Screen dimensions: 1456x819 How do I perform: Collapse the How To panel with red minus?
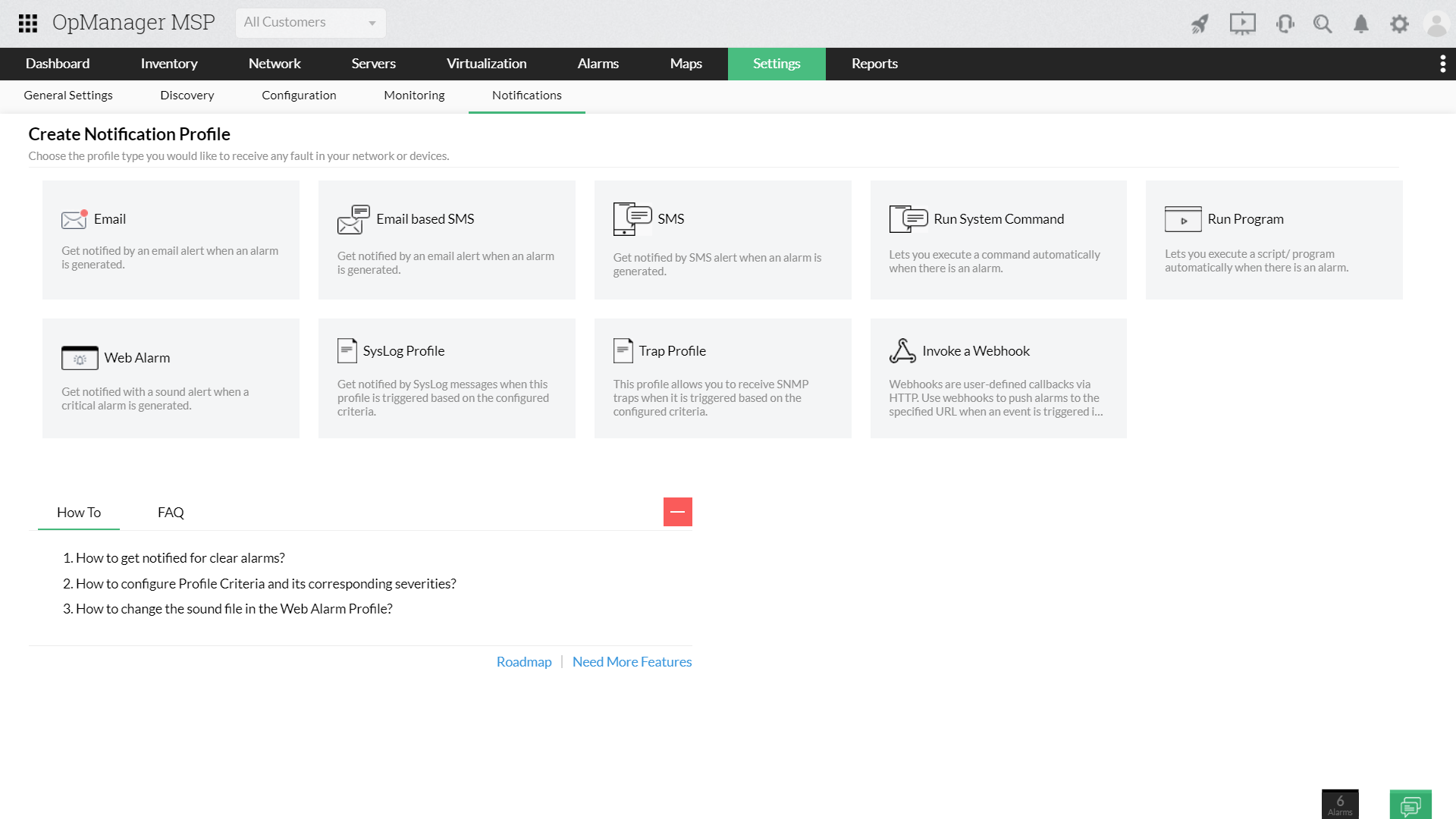(677, 512)
